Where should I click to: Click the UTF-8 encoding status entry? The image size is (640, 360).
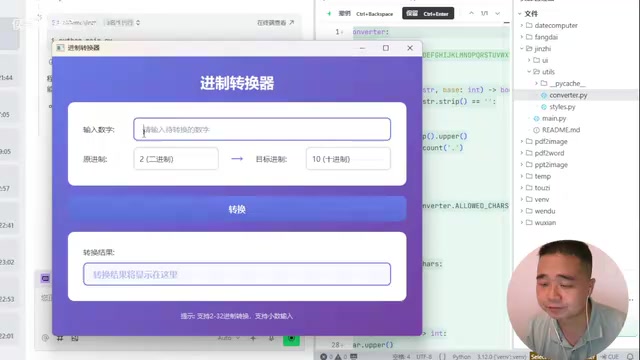tap(424, 357)
